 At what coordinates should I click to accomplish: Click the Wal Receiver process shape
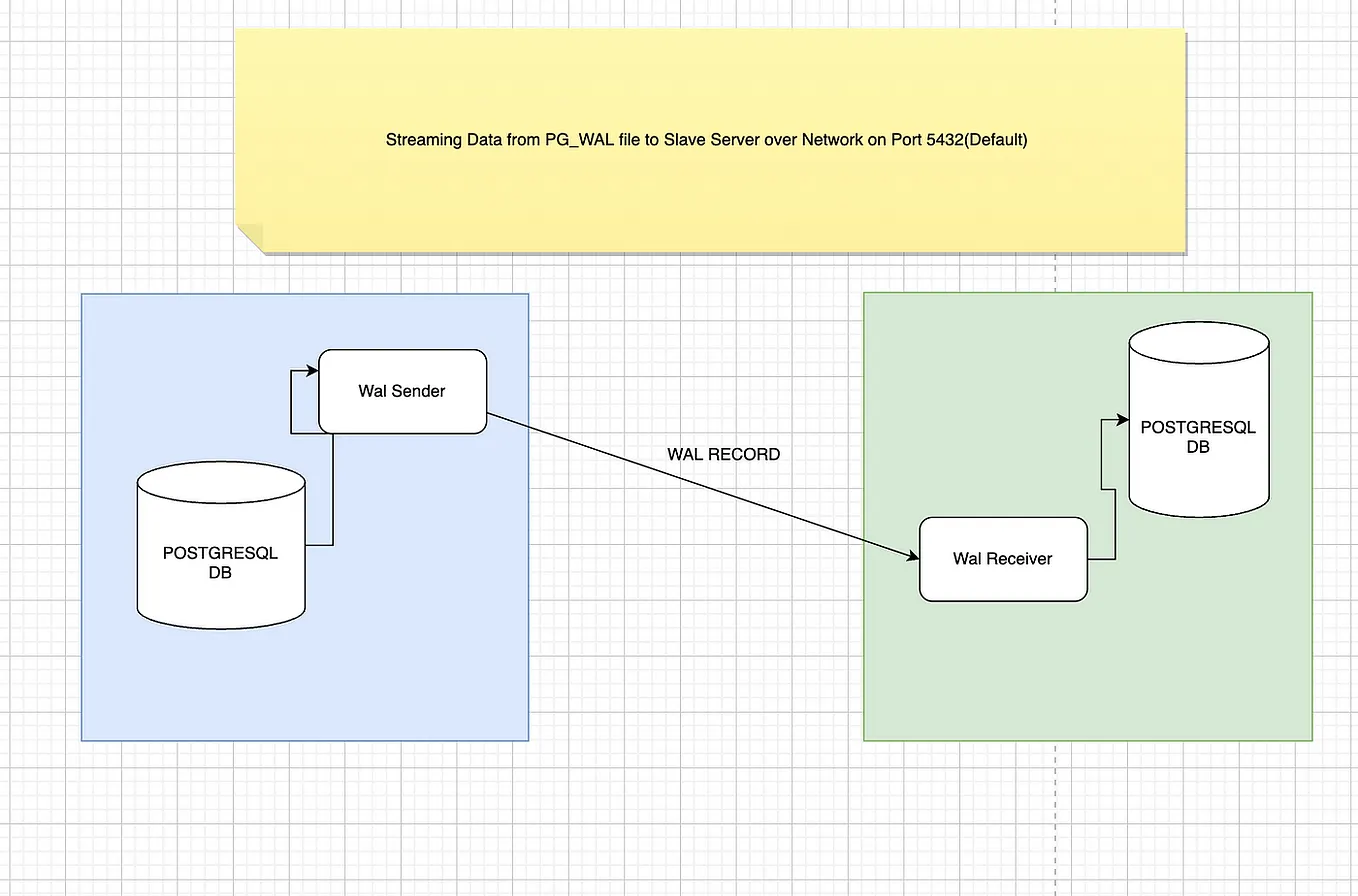pos(1002,559)
